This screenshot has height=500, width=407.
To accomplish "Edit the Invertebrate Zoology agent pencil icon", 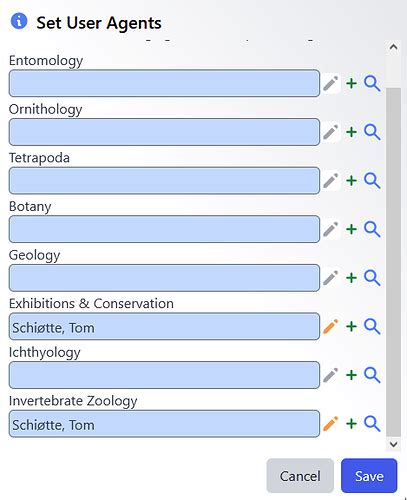I will [331, 424].
